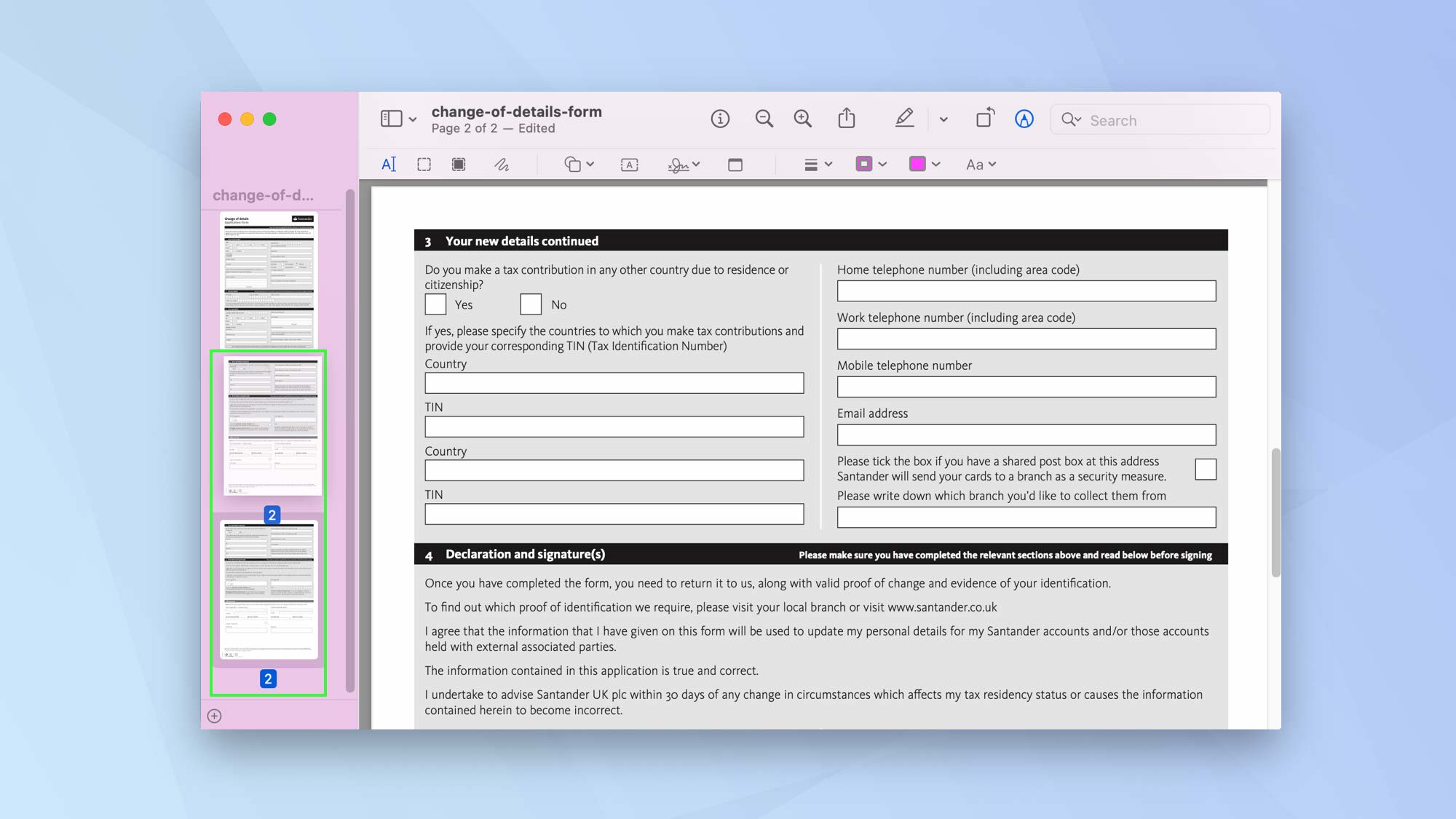Open the Shapes dropdown
The width and height of the screenshot is (1456, 819).
577,165
